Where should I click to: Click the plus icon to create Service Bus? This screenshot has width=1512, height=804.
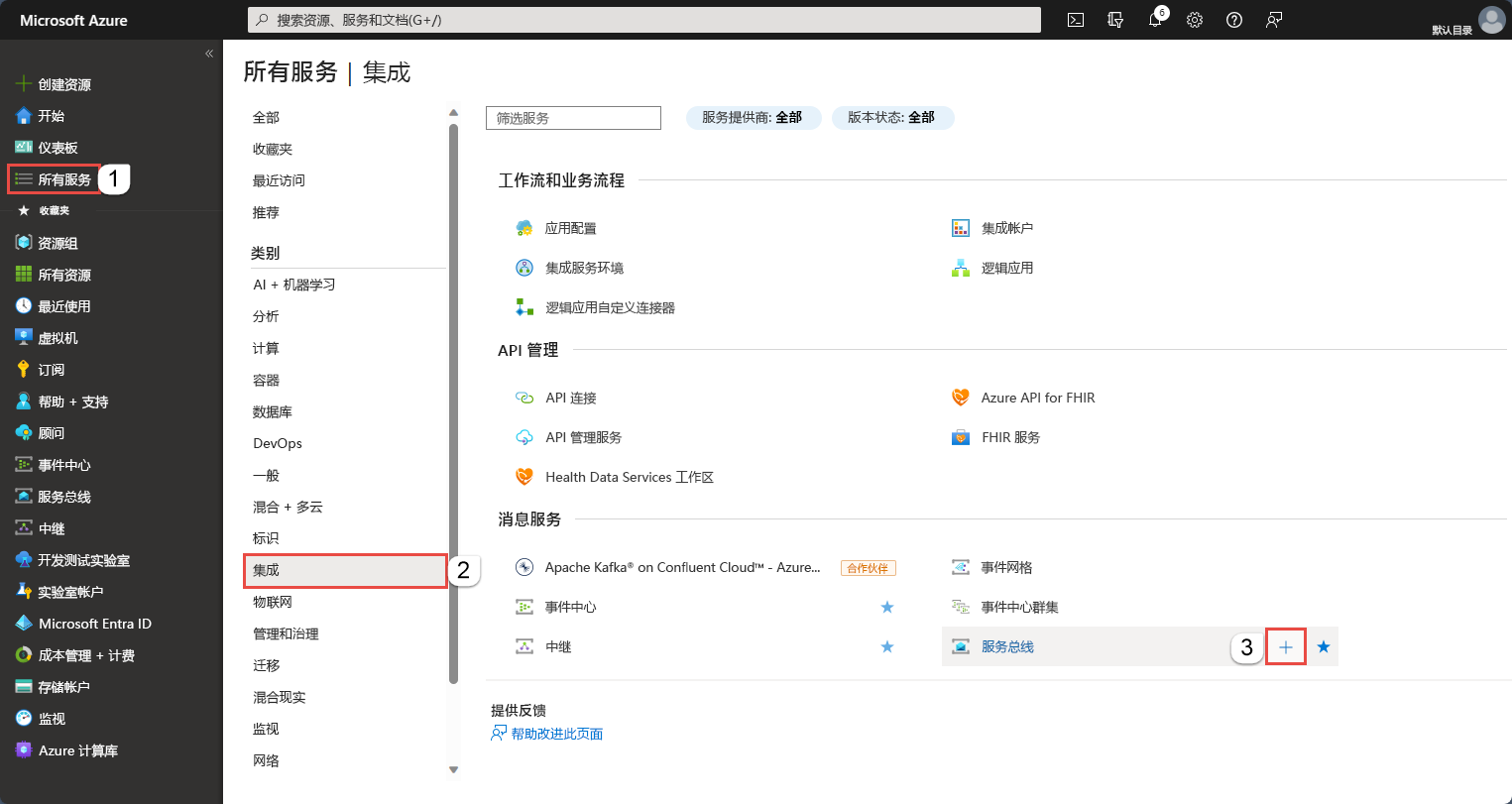pyautogui.click(x=1286, y=647)
